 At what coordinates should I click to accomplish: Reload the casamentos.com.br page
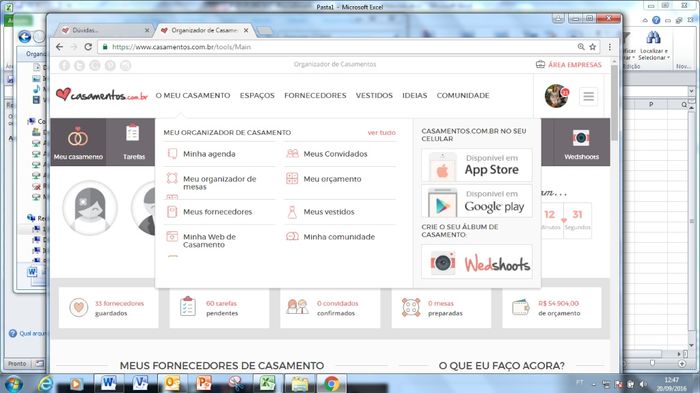tap(88, 47)
